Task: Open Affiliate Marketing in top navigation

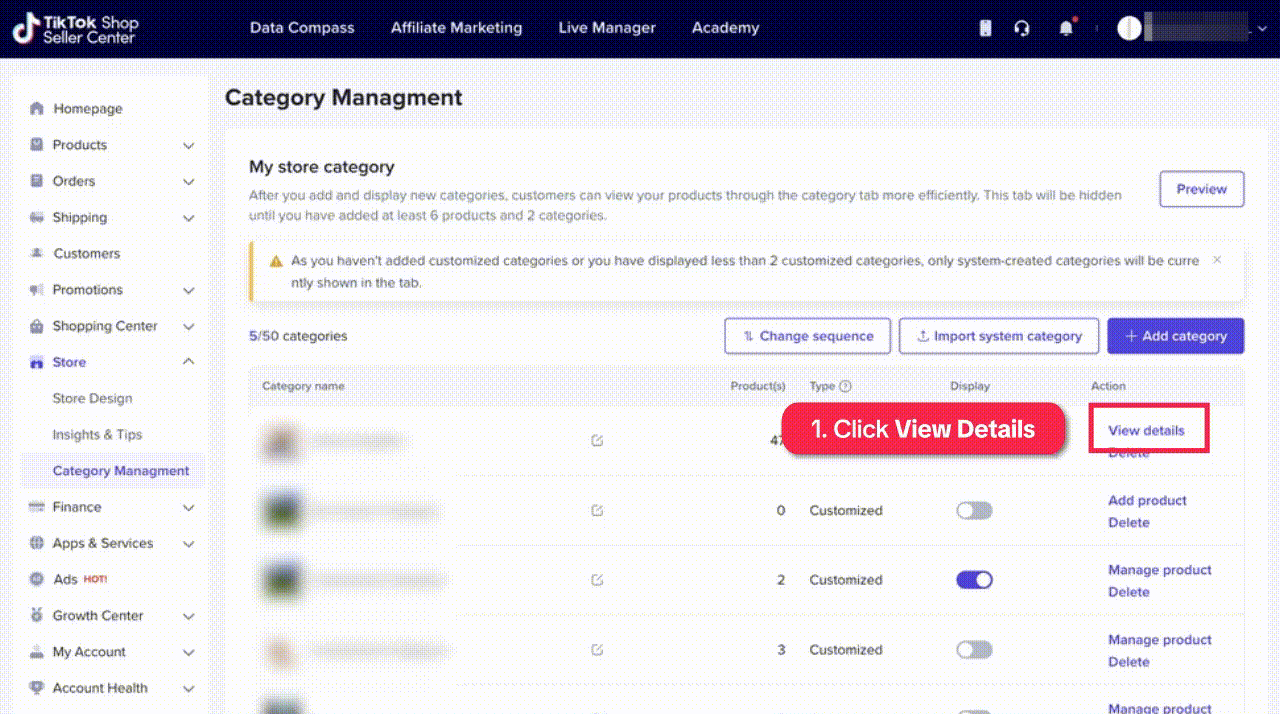Action: (456, 28)
